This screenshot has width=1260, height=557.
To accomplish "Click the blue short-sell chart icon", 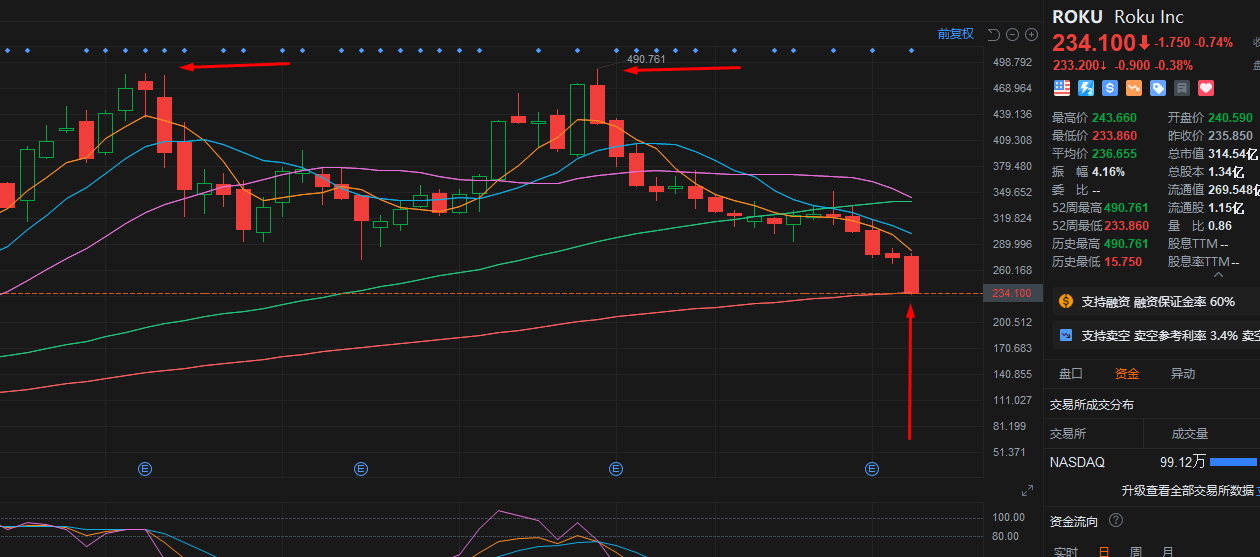I will [1065, 335].
